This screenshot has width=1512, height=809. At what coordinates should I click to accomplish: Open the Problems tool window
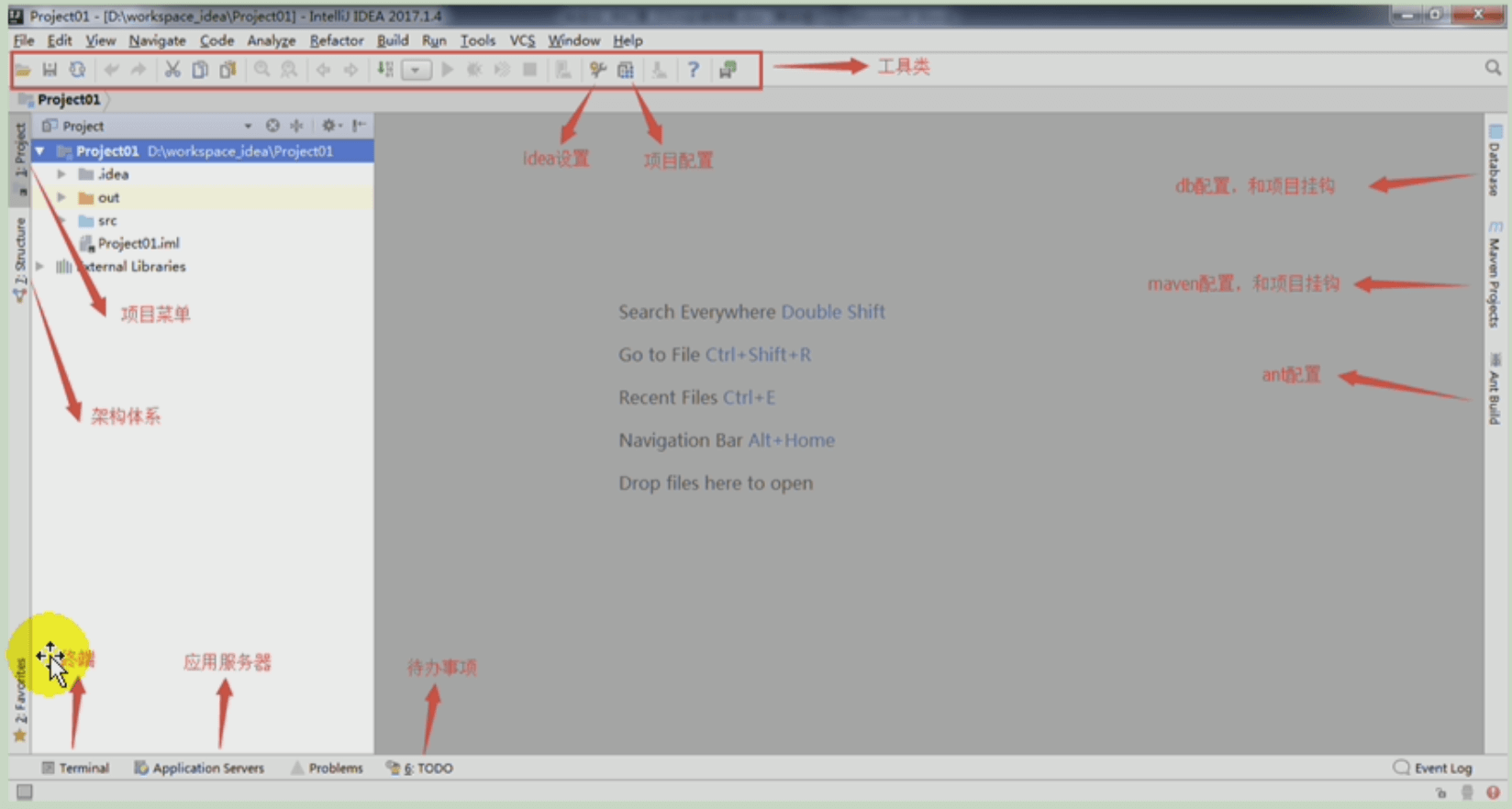pos(327,768)
